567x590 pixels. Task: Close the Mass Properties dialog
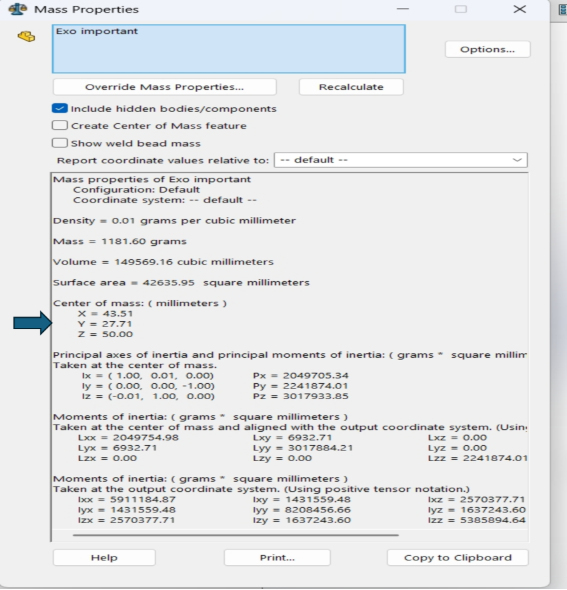pos(520,9)
